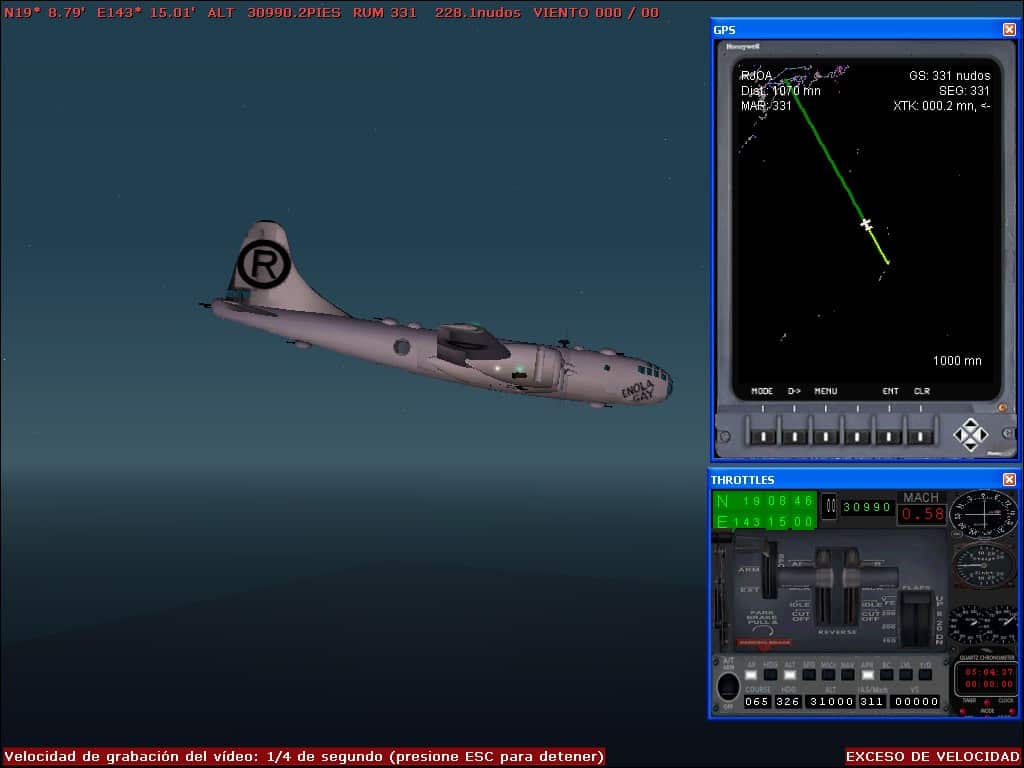Toggle the HDG heading hold button

[x=770, y=675]
